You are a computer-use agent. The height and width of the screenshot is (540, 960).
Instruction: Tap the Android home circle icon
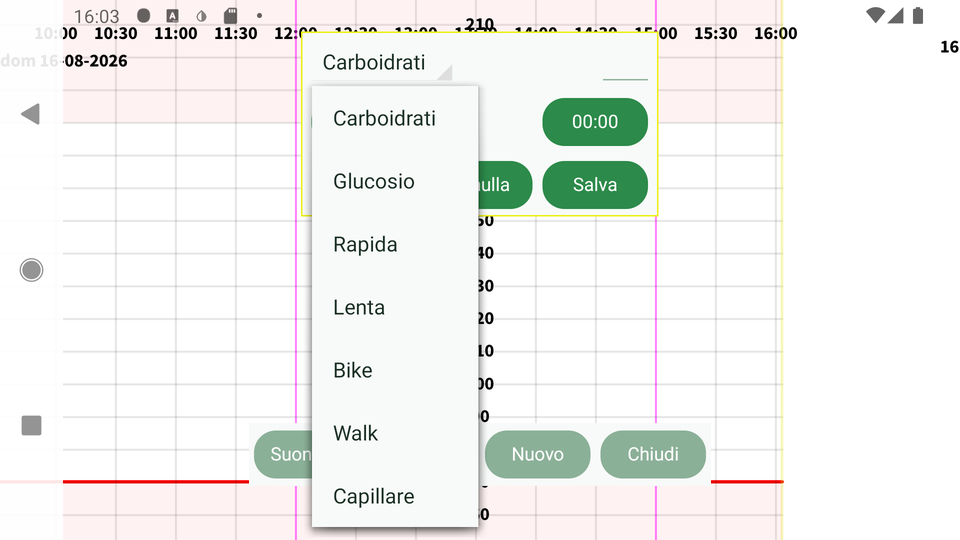31,270
